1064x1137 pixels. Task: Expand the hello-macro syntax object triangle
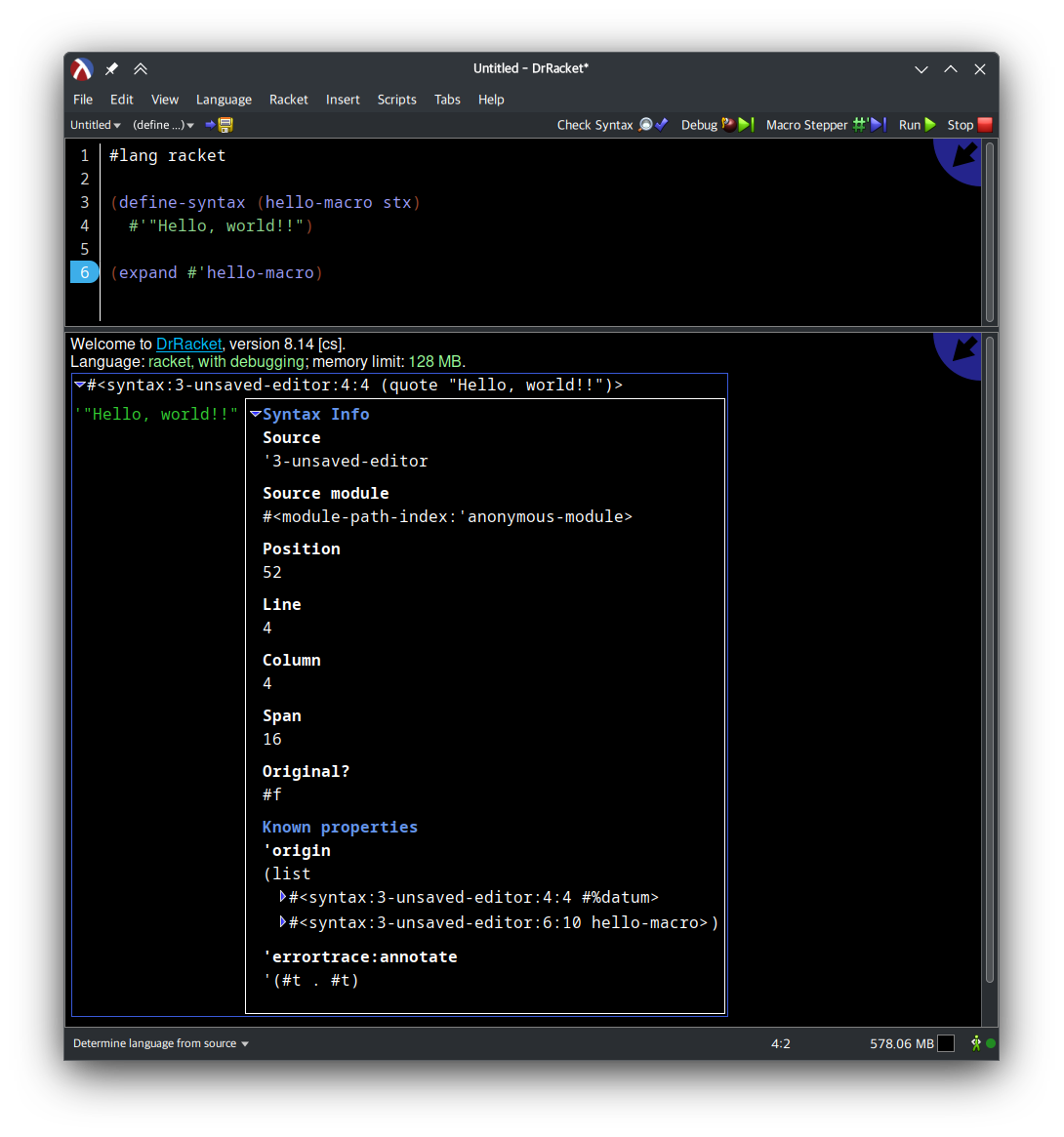click(283, 922)
